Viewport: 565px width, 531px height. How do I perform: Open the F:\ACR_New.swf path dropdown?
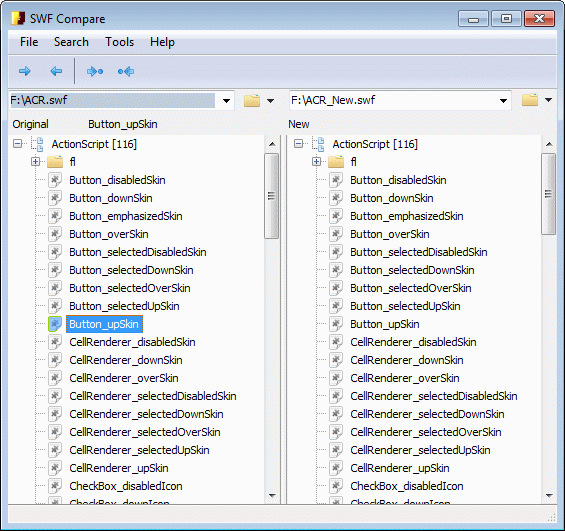click(x=503, y=101)
